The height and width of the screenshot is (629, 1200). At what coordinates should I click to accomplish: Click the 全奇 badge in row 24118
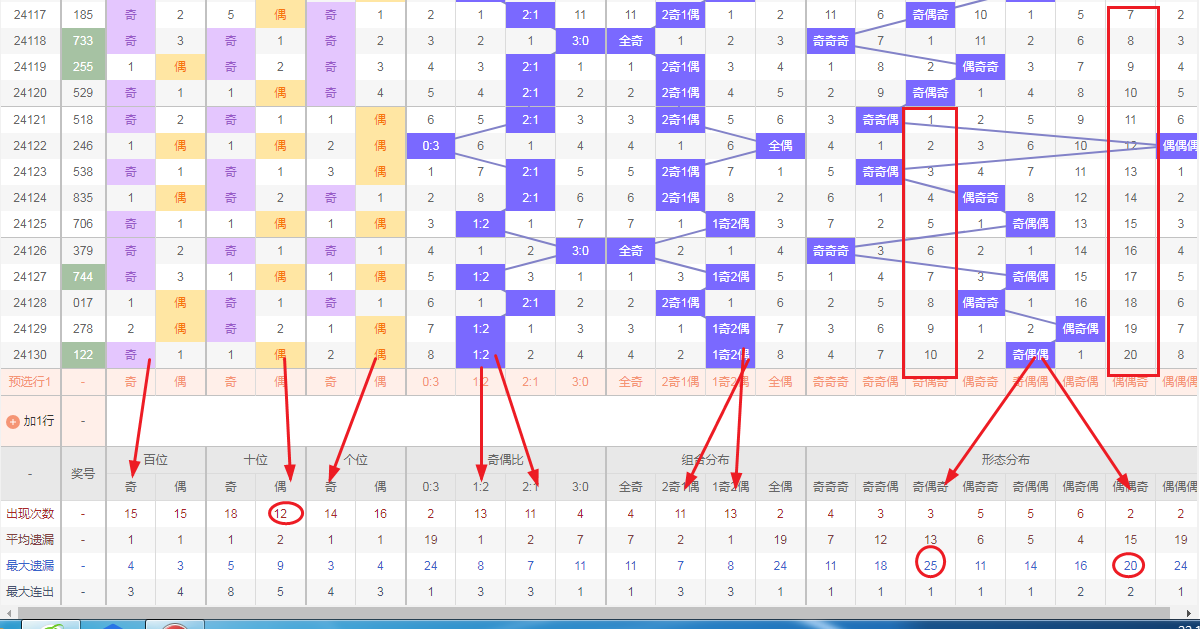[x=630, y=42]
